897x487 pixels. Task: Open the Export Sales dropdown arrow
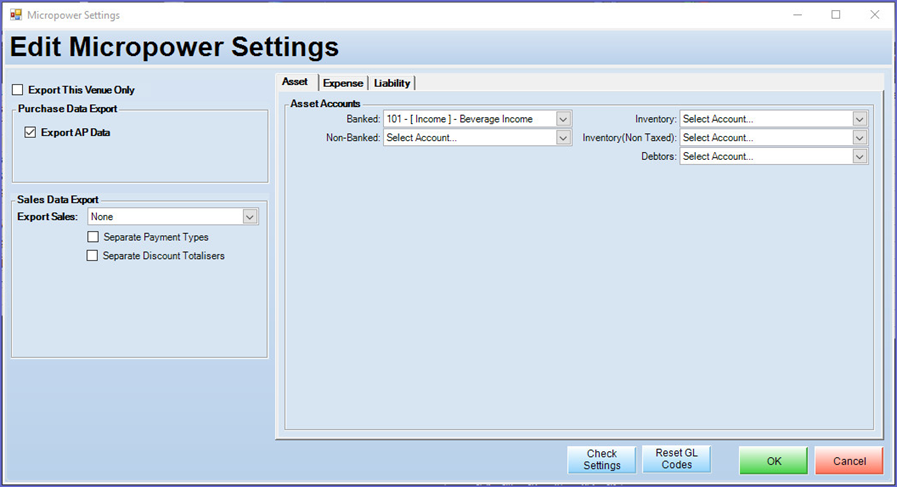click(x=249, y=217)
